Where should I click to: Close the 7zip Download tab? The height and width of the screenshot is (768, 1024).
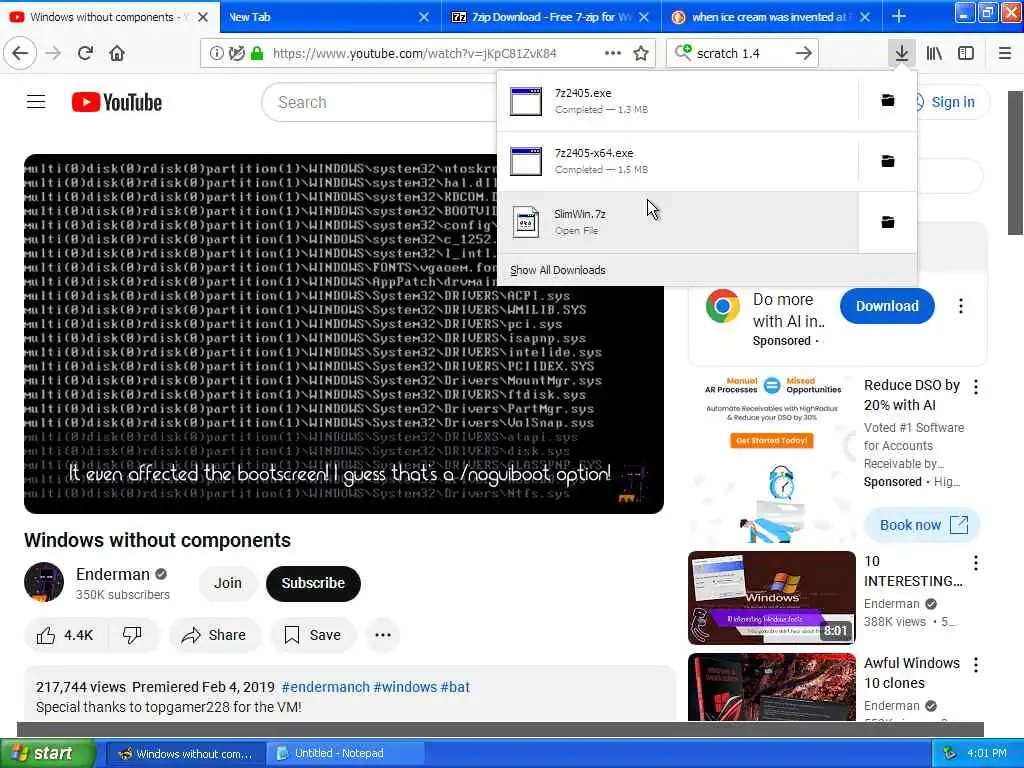[644, 17]
